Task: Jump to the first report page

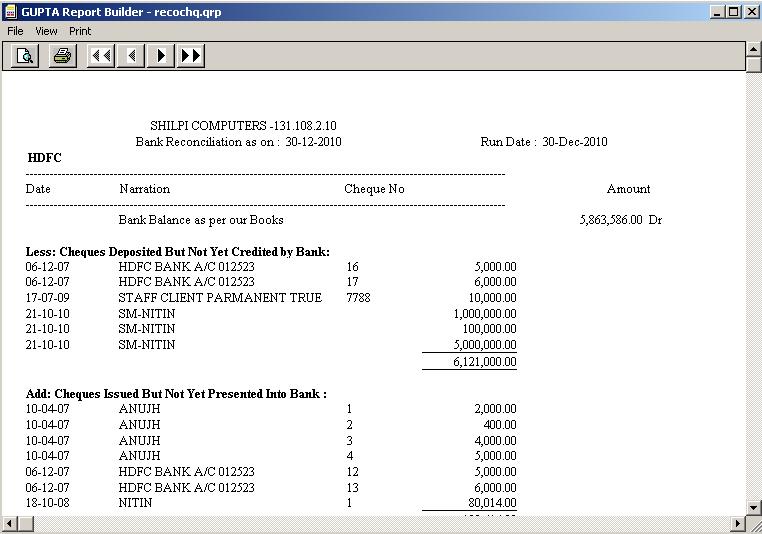Action: (101, 56)
